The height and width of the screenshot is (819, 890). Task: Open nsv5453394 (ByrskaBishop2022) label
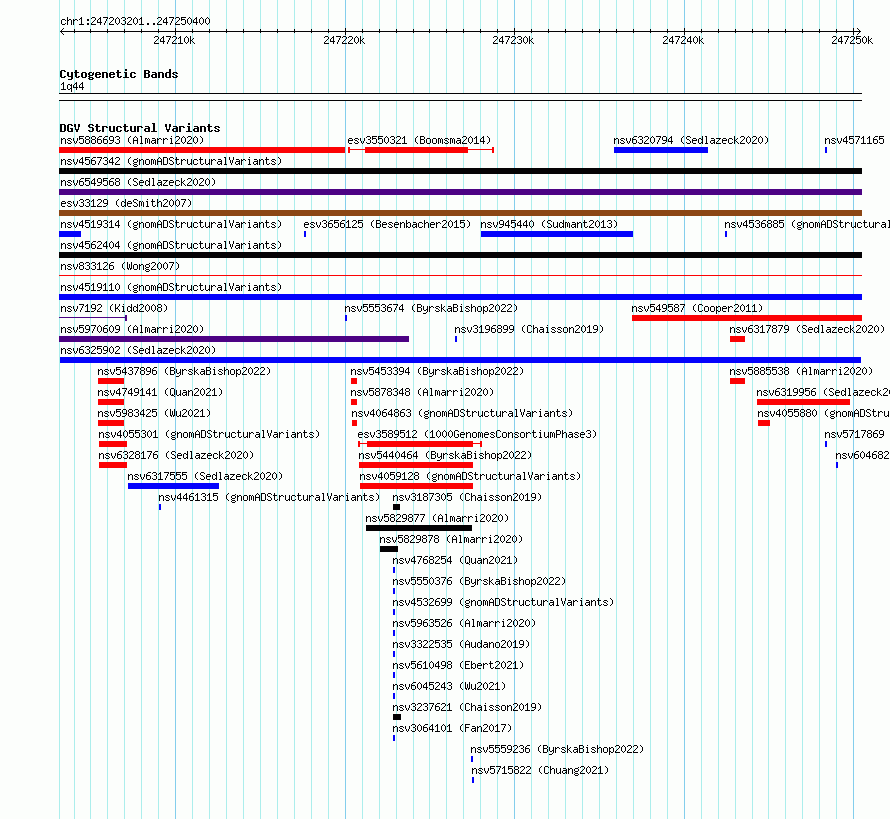(437, 371)
